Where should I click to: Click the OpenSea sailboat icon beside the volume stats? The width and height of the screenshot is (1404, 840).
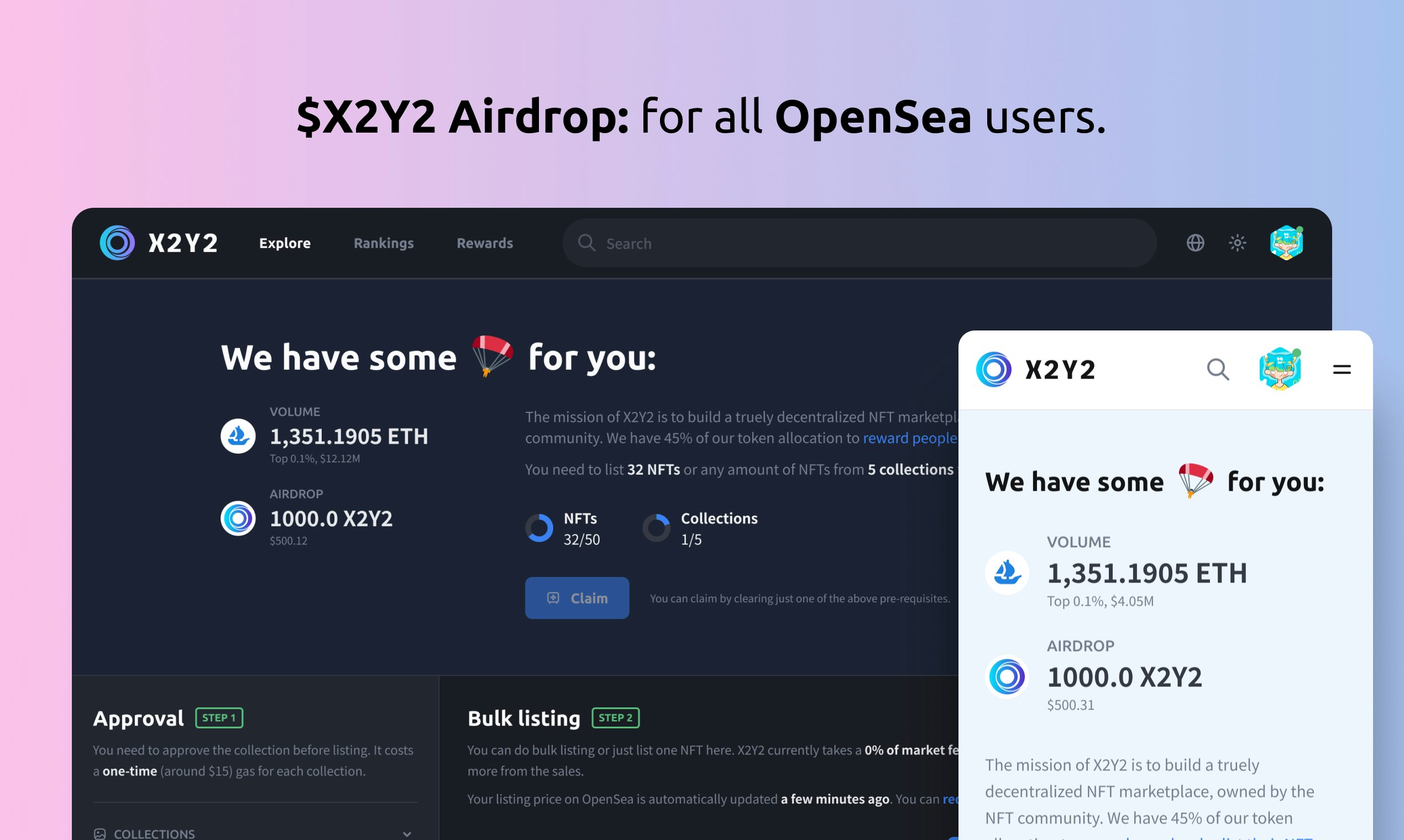tap(238, 436)
